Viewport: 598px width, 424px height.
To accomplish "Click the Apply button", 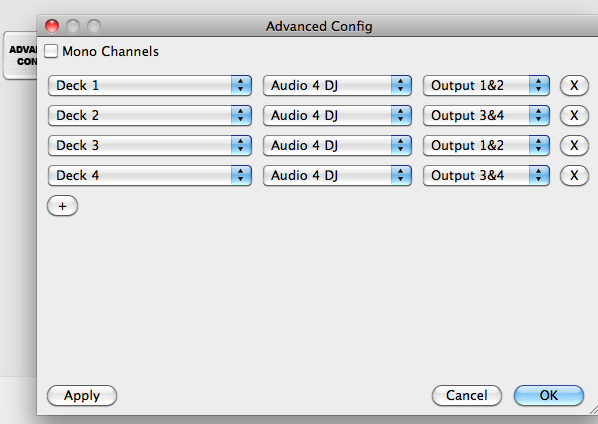I will click(x=82, y=395).
